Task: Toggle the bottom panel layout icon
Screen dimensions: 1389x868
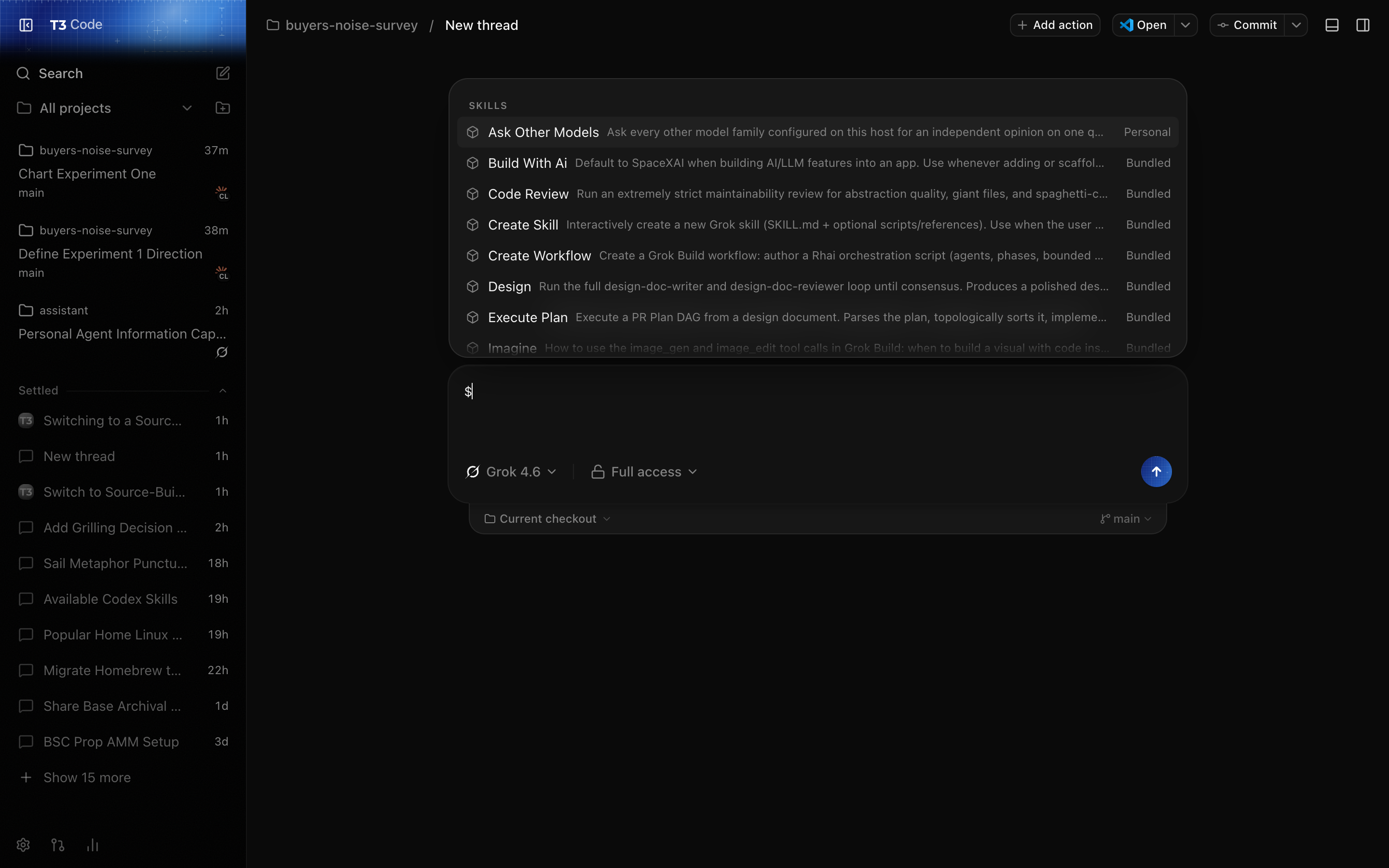Action: click(1332, 25)
